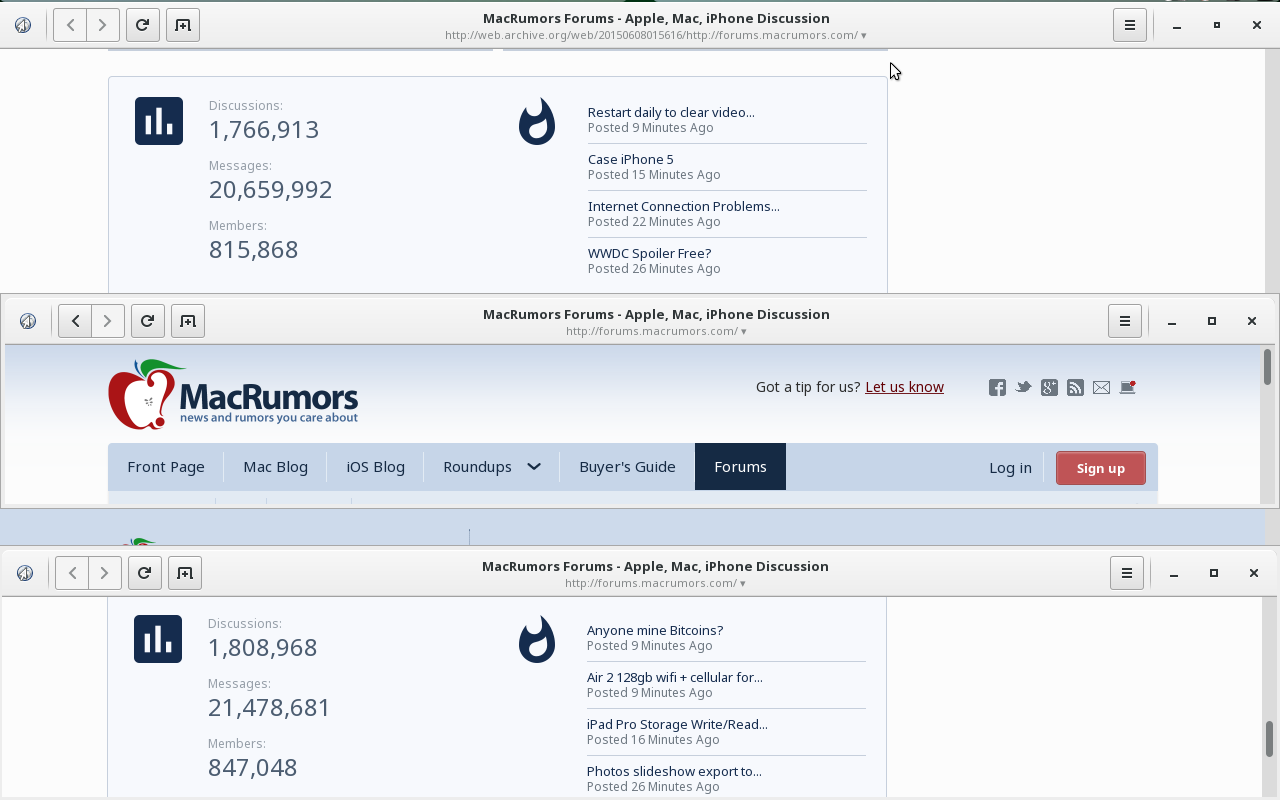Expand the Roundups dropdown chevron
The image size is (1280, 800).
[534, 467]
